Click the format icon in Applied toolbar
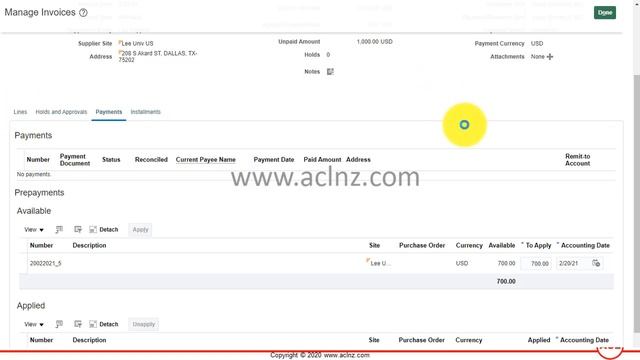640x360 pixels. [59, 324]
